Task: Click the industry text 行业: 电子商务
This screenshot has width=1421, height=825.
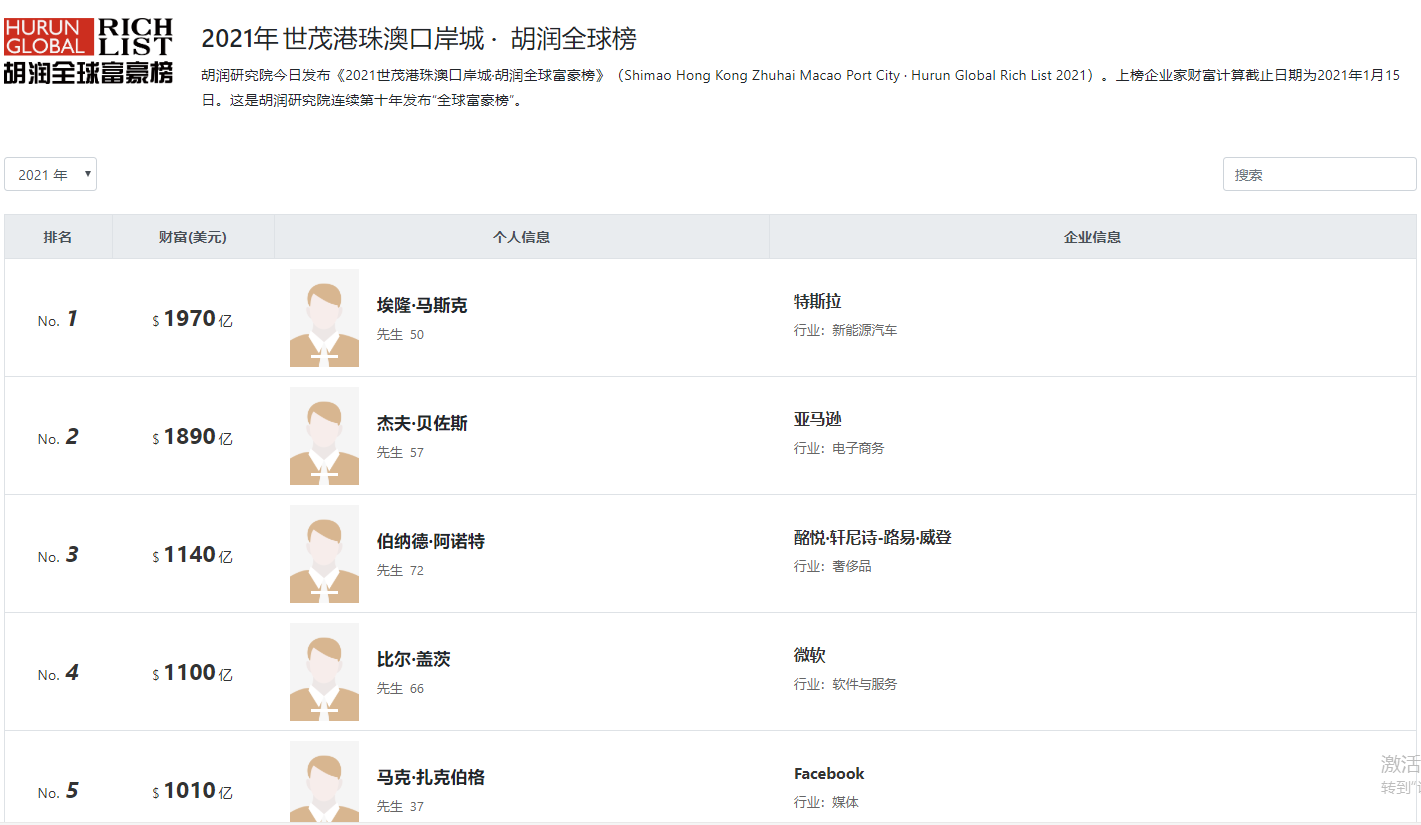Action: coord(839,448)
